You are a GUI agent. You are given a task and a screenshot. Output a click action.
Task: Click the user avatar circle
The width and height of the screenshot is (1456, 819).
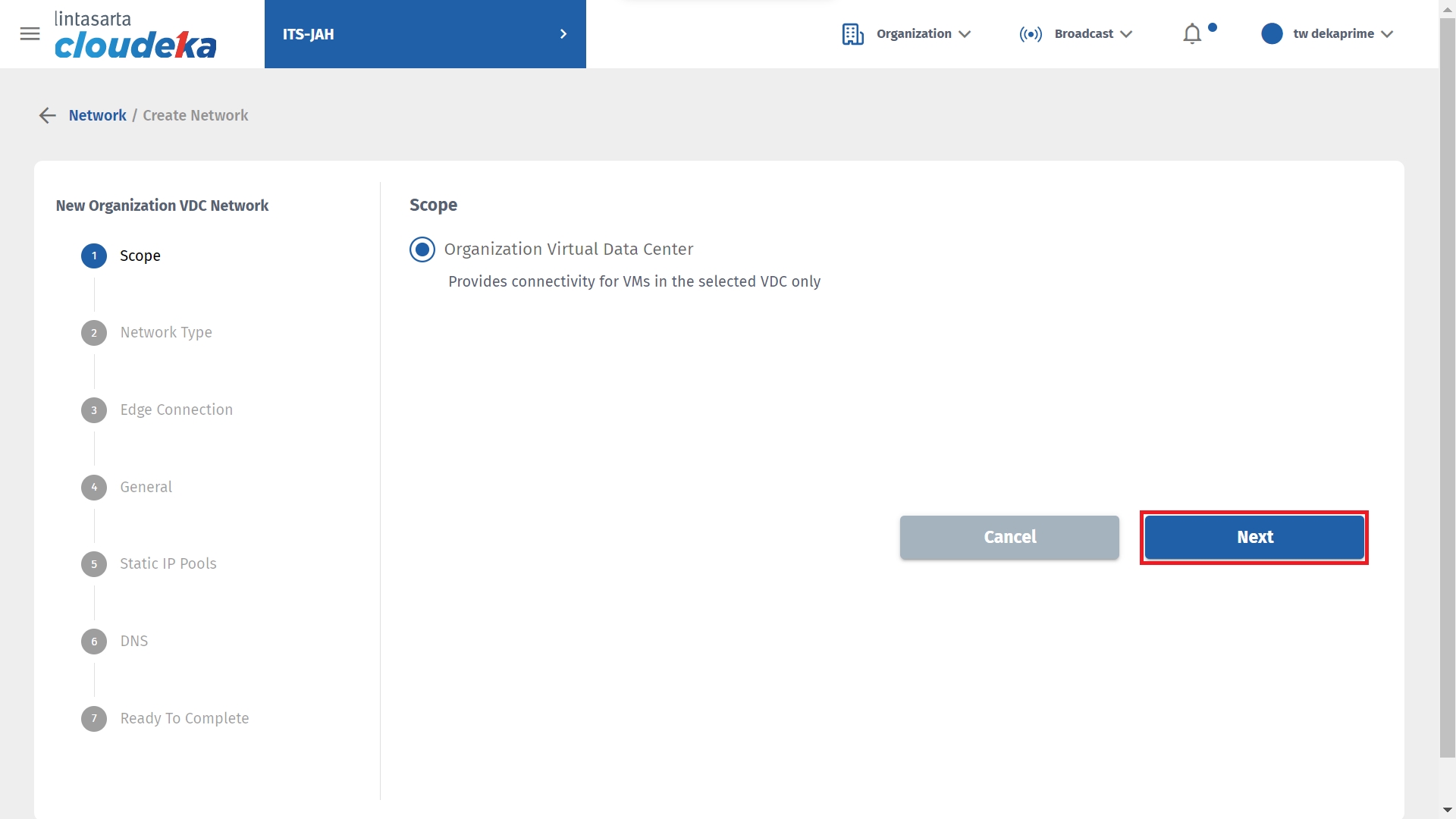click(x=1272, y=34)
